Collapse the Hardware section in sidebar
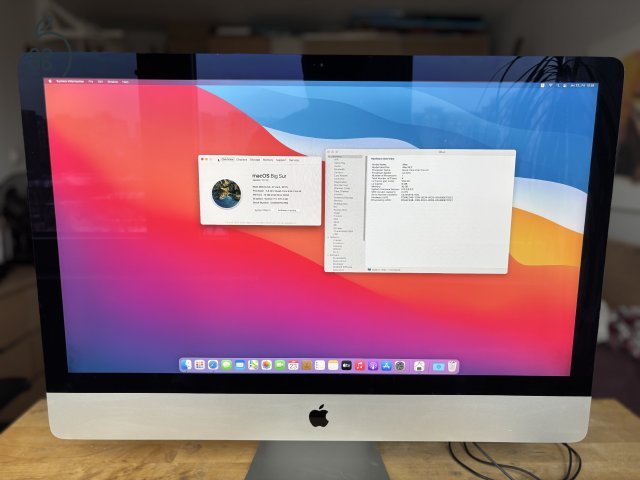 (329, 157)
